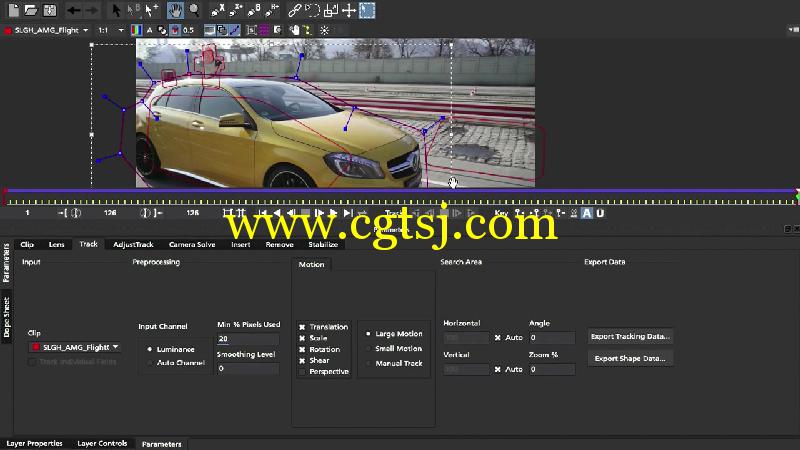Toggle the colorize overlay icon
Image resolution: width=800 pixels, height=450 pixels.
[175, 30]
